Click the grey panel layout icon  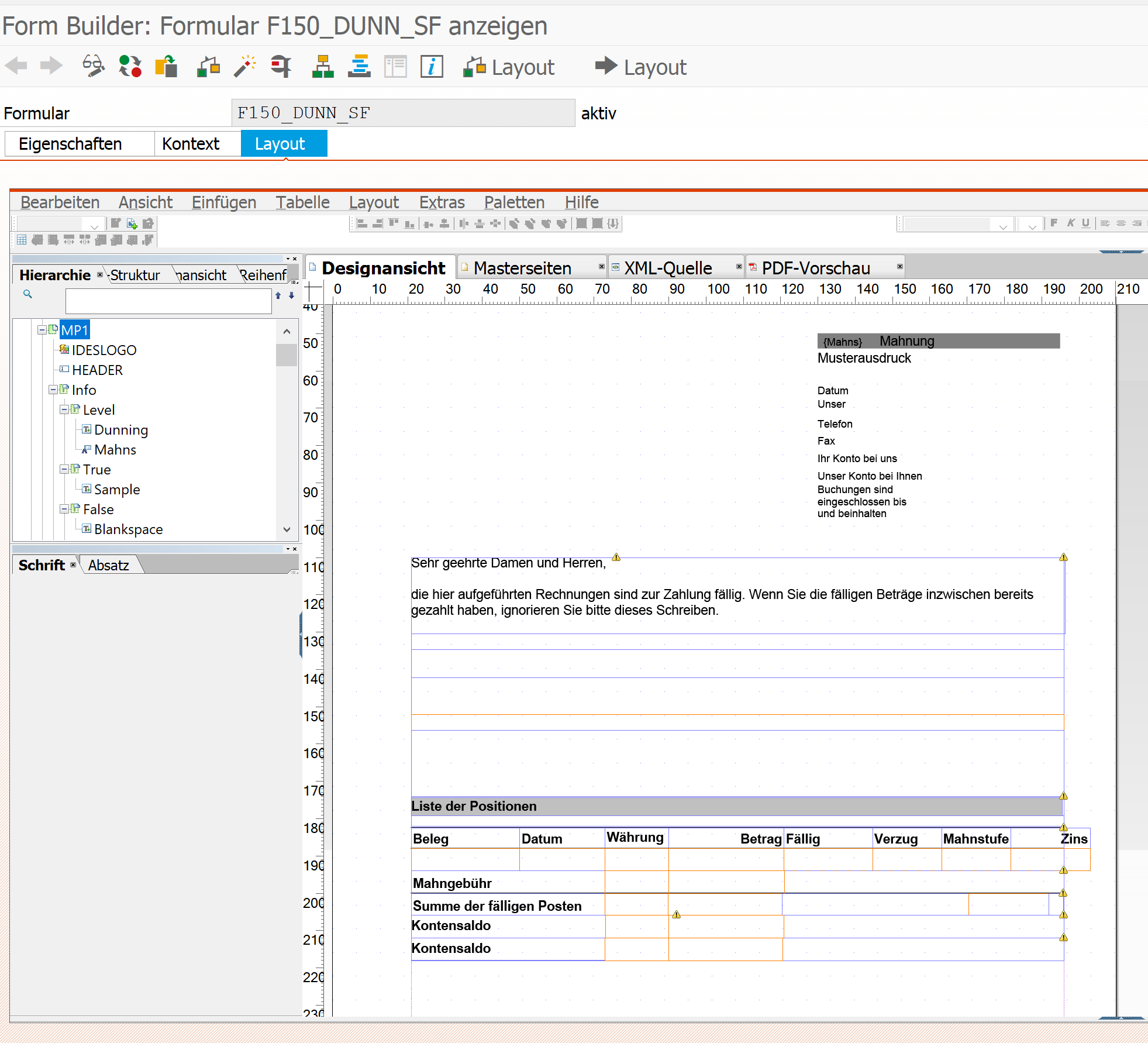395,66
